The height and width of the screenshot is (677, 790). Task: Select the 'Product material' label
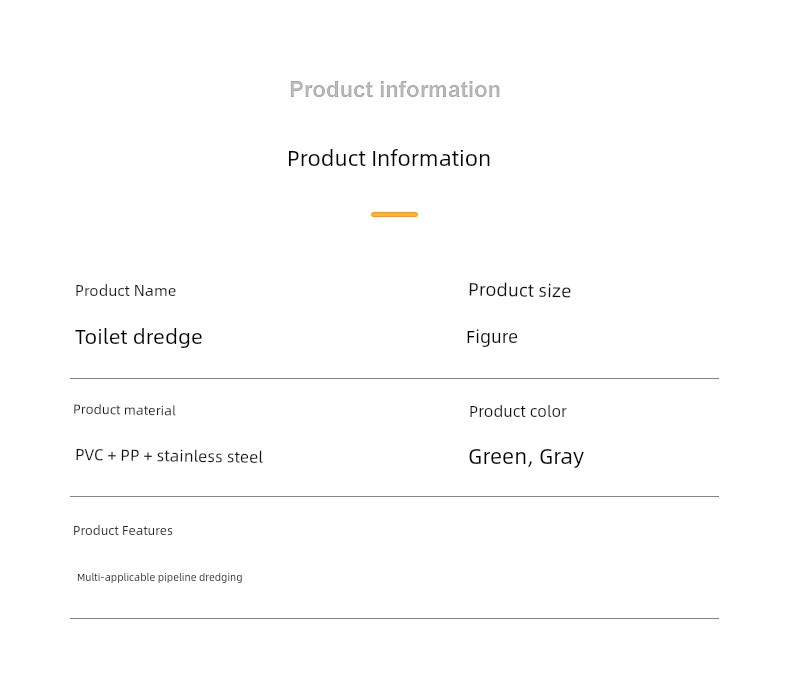click(x=124, y=410)
